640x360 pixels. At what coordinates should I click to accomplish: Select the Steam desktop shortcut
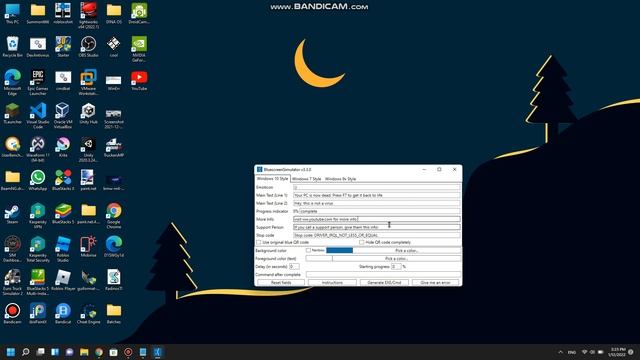point(12,214)
